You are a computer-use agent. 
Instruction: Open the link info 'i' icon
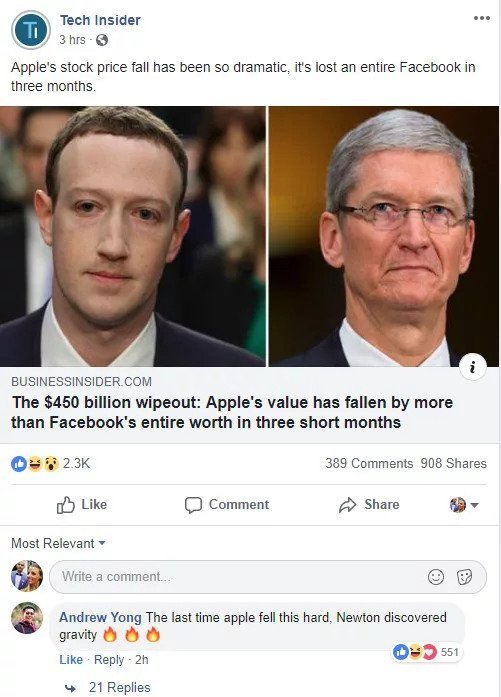click(x=473, y=367)
